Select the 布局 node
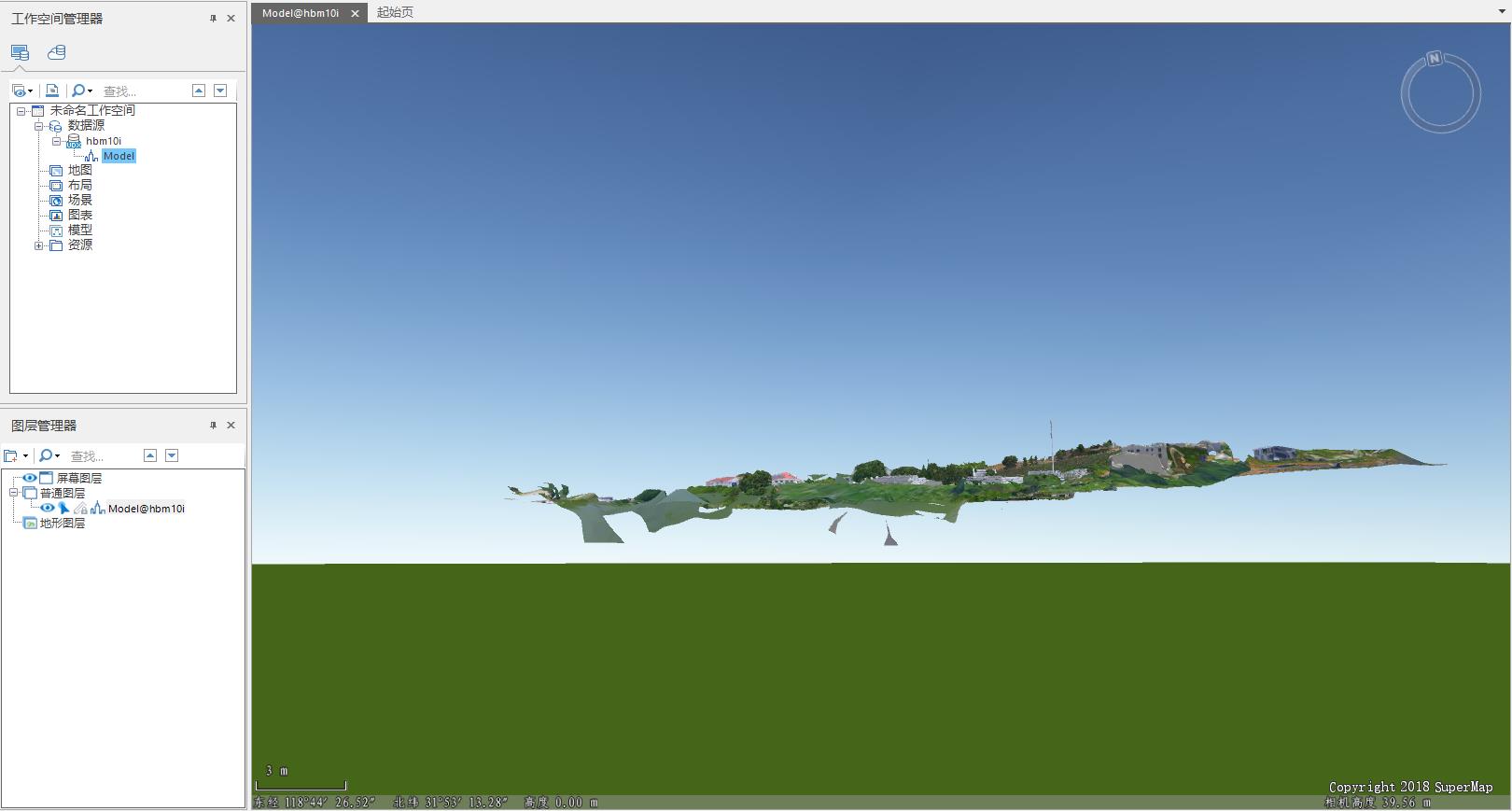This screenshot has height=811, width=1512. pyautogui.click(x=79, y=185)
